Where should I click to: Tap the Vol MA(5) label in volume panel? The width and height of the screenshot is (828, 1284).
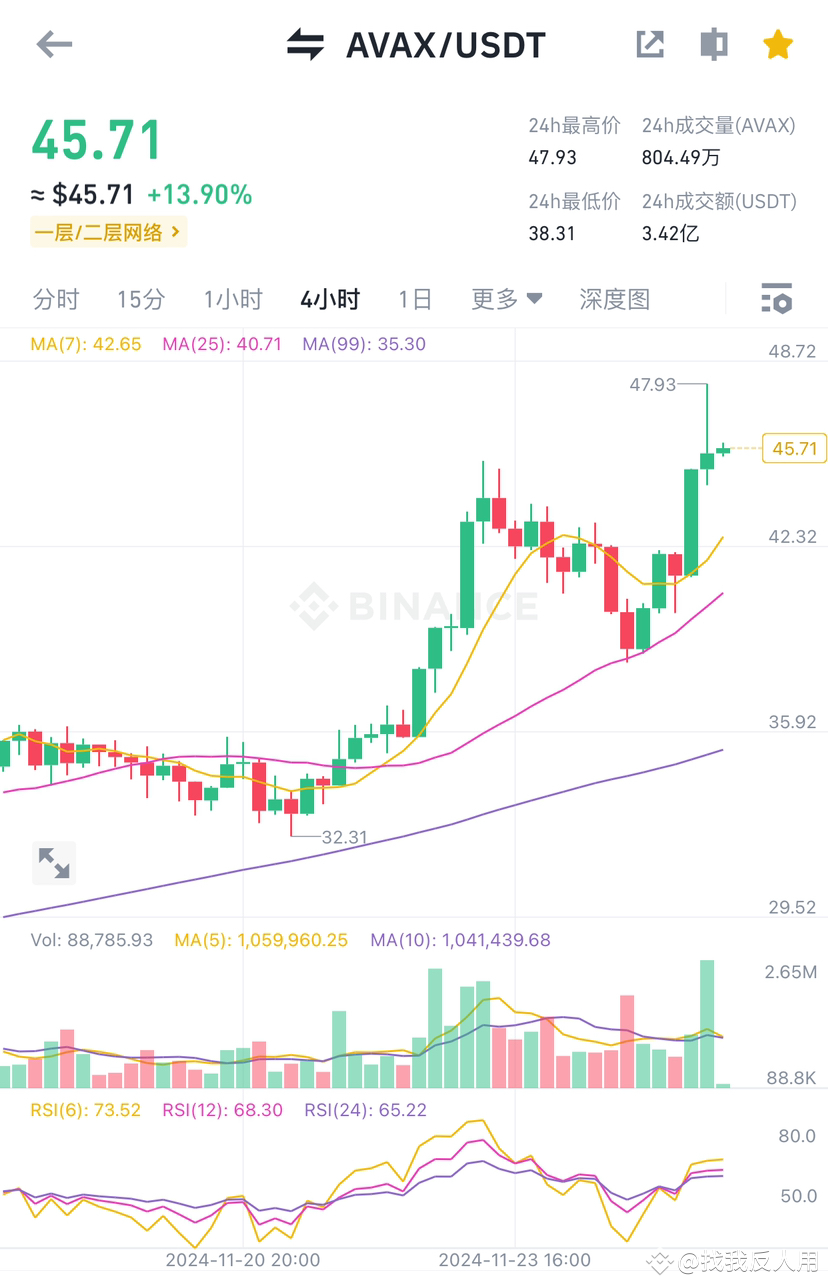coord(260,940)
